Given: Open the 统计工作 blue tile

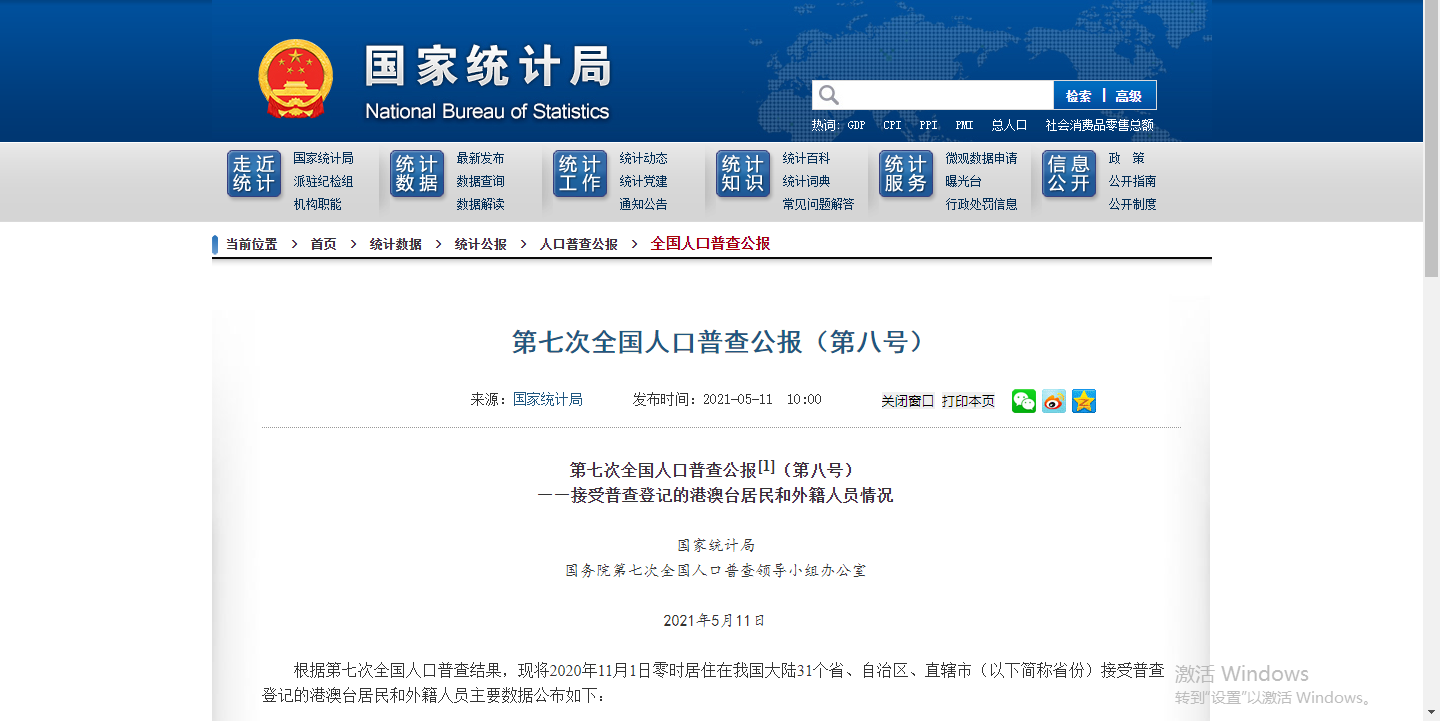Looking at the screenshot, I should coord(580,174).
